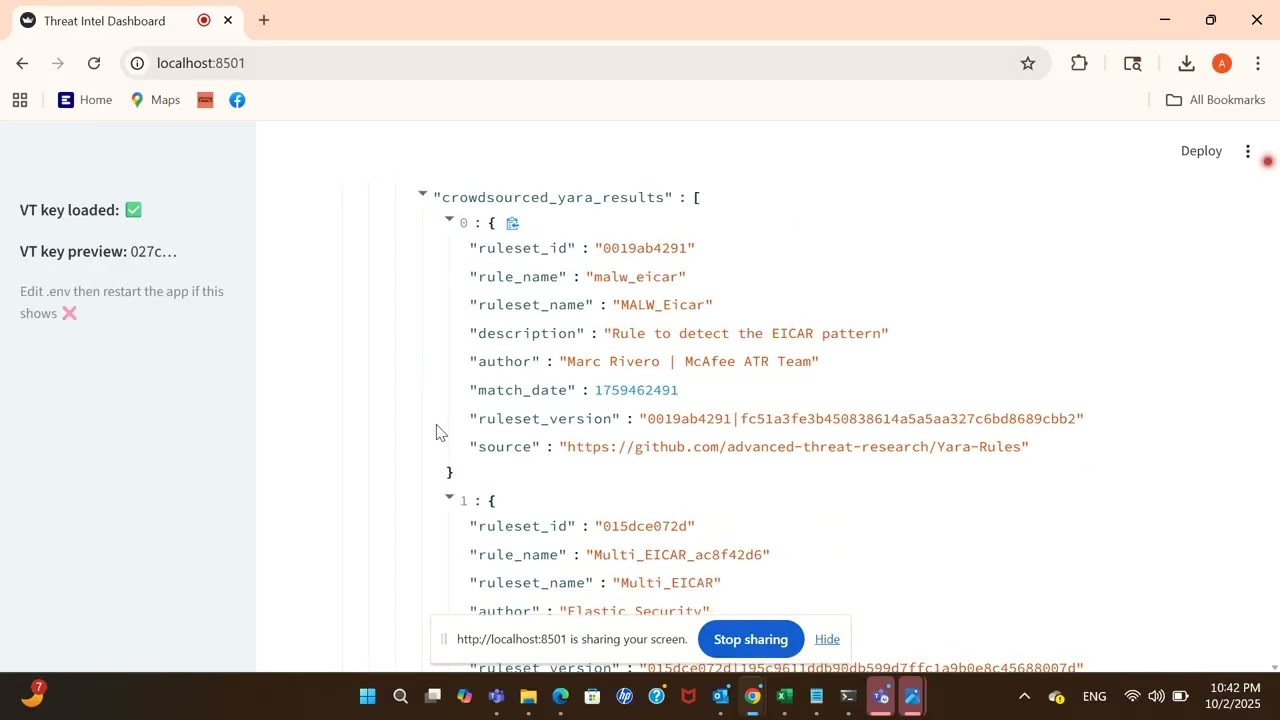Open Task View from taskbar

pyautogui.click(x=432, y=696)
